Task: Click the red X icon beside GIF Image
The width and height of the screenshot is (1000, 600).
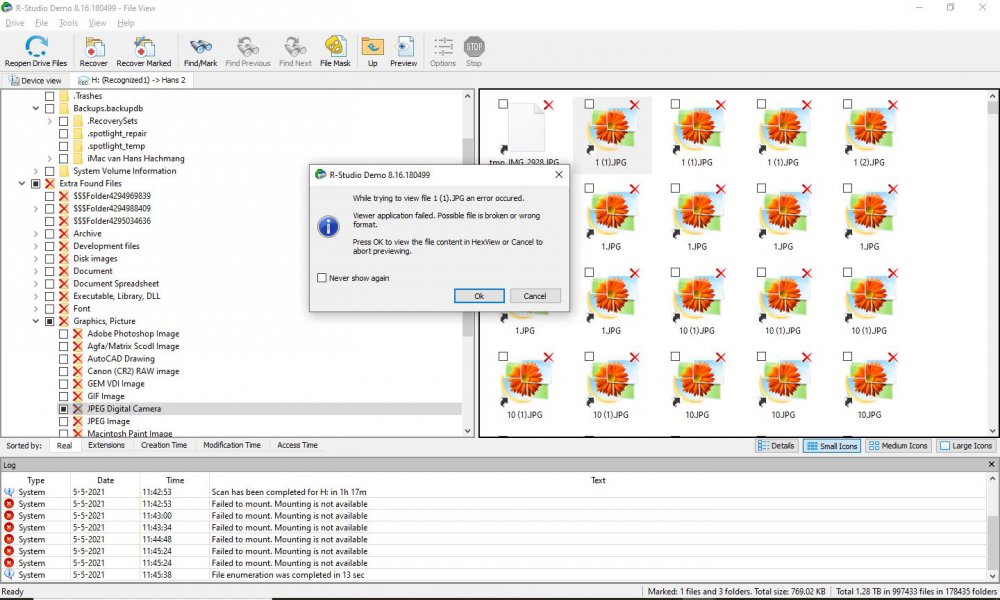Action: tap(78, 396)
